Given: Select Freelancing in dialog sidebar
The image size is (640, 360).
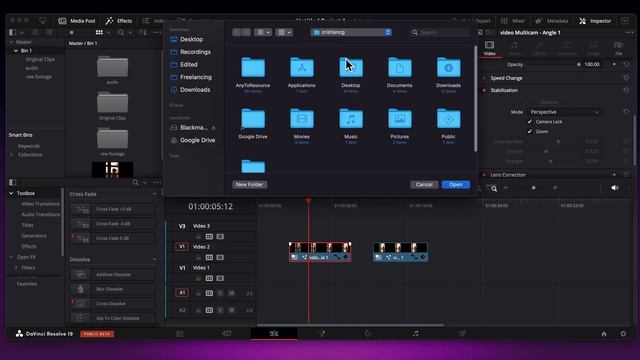Looking at the screenshot, I should 191,77.
